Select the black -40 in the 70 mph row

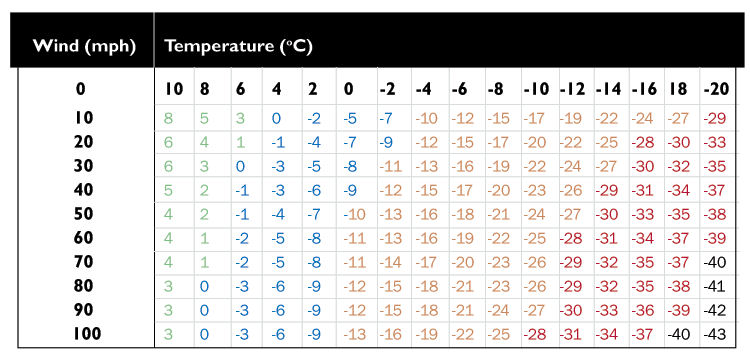[x=715, y=262]
